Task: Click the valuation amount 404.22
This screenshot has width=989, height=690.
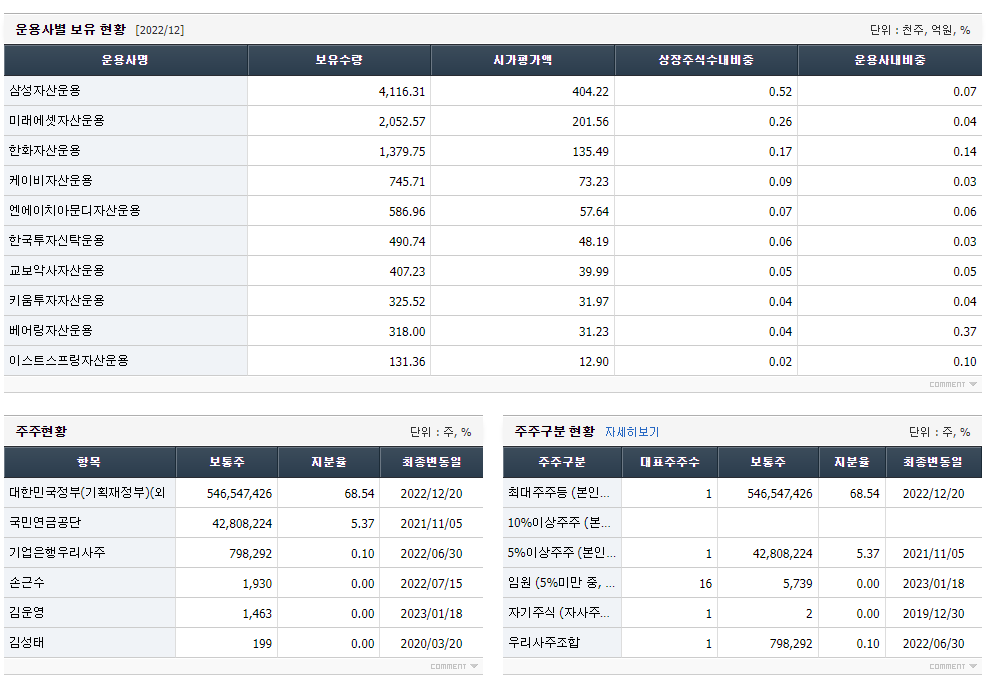Action: click(x=590, y=91)
